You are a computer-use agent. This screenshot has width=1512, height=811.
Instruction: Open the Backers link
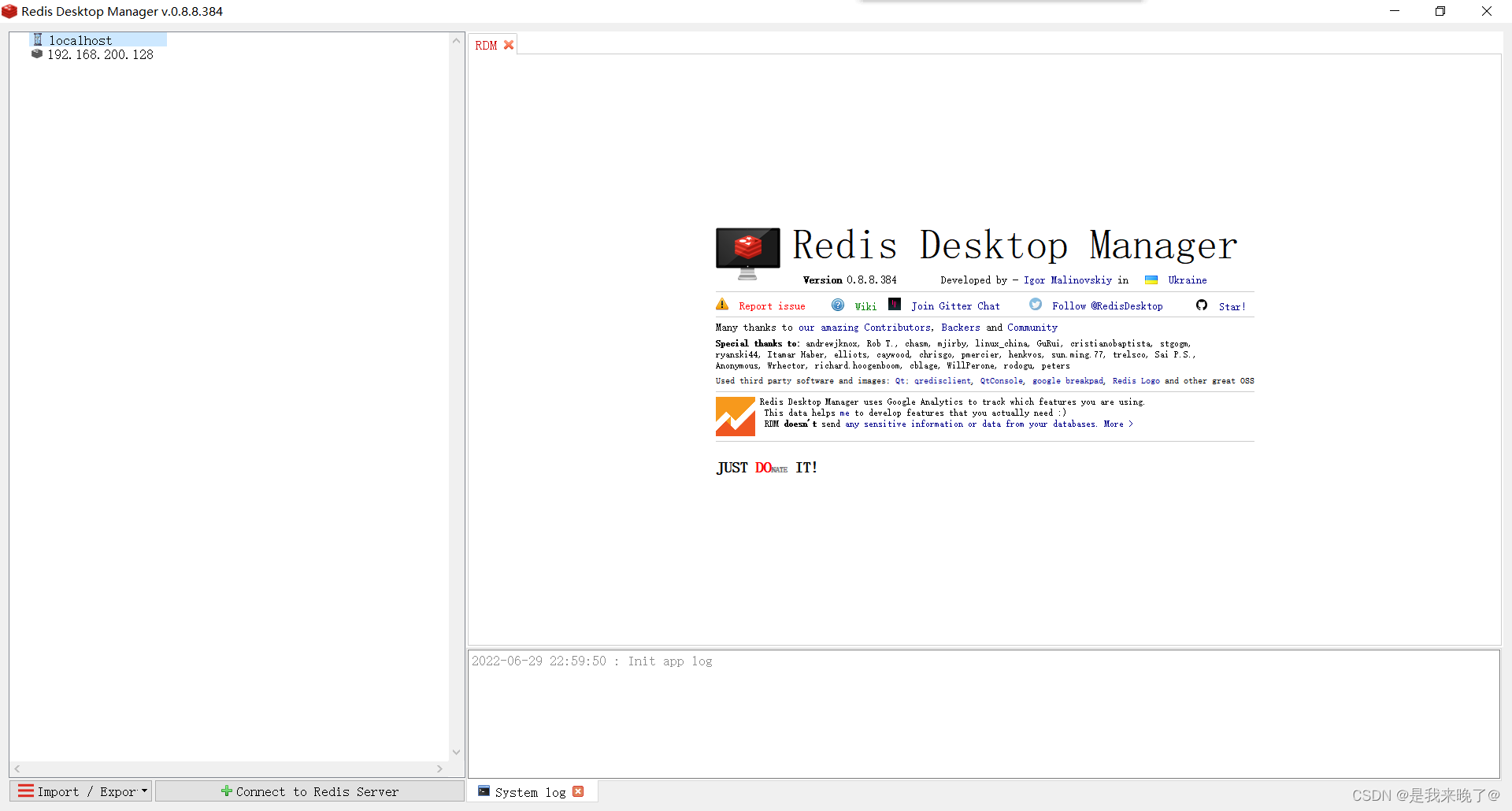pyautogui.click(x=961, y=328)
